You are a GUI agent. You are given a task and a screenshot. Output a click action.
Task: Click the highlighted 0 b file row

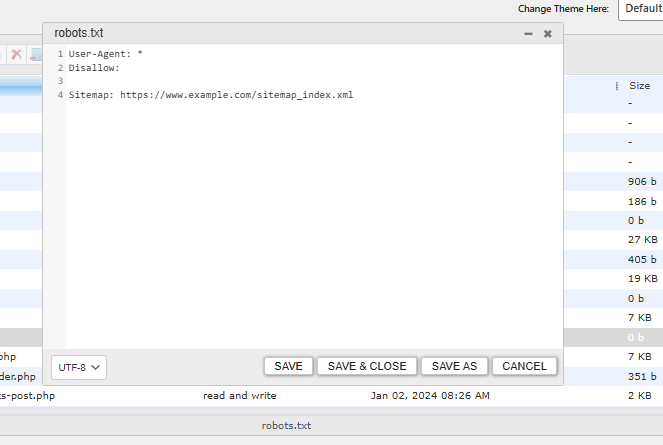[x=612, y=337]
